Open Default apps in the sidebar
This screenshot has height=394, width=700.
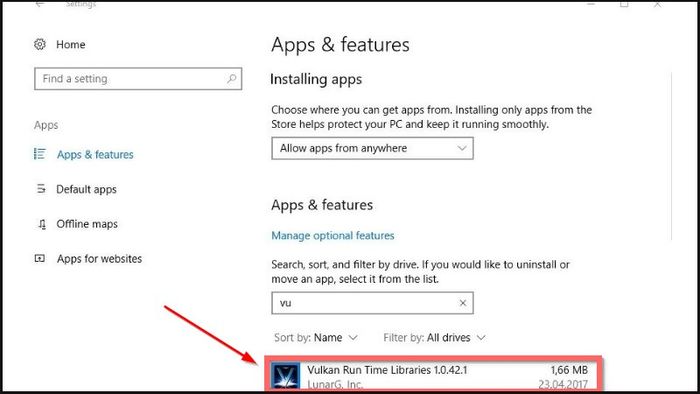86,189
